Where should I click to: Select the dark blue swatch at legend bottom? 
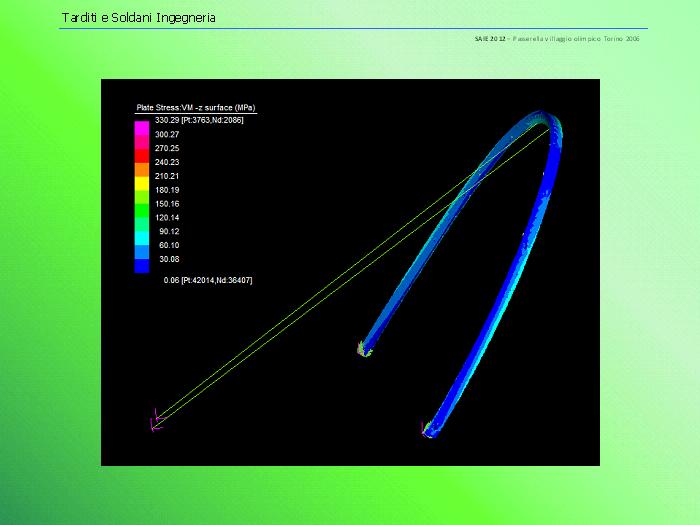[142, 266]
